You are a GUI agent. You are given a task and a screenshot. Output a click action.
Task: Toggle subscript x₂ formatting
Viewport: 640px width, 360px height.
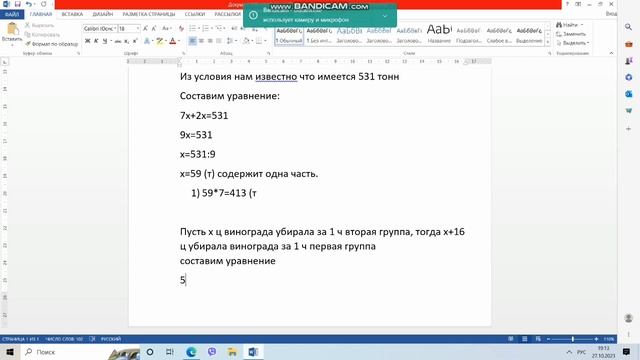point(127,41)
